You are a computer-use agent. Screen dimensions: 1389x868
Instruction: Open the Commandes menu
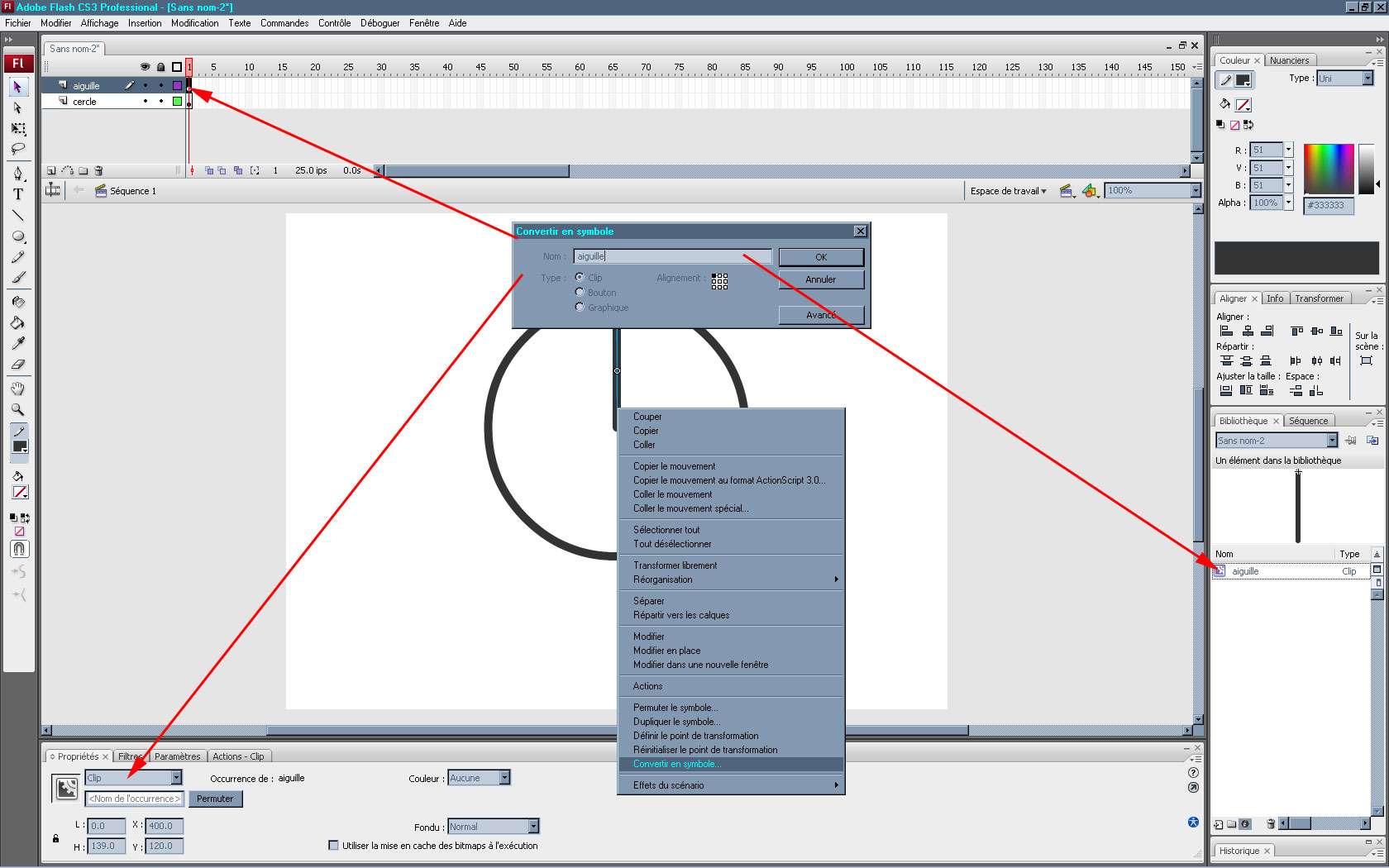click(x=284, y=23)
